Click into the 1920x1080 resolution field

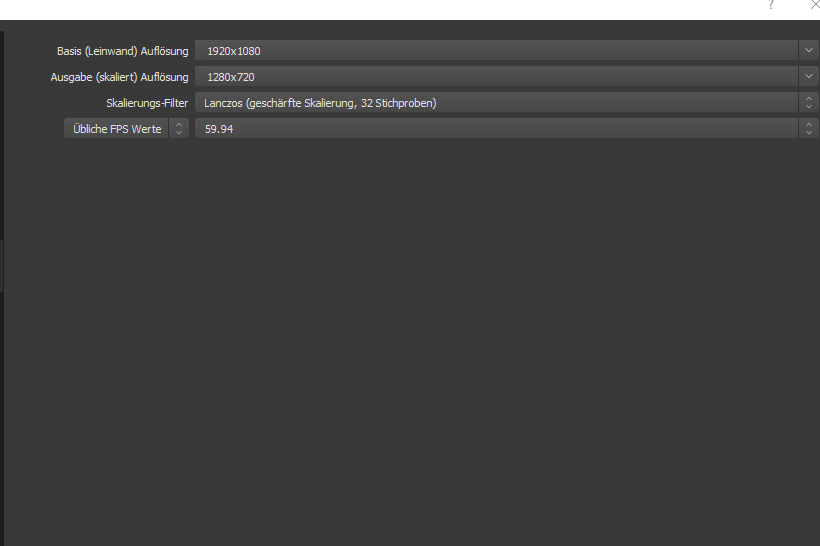(x=495, y=50)
